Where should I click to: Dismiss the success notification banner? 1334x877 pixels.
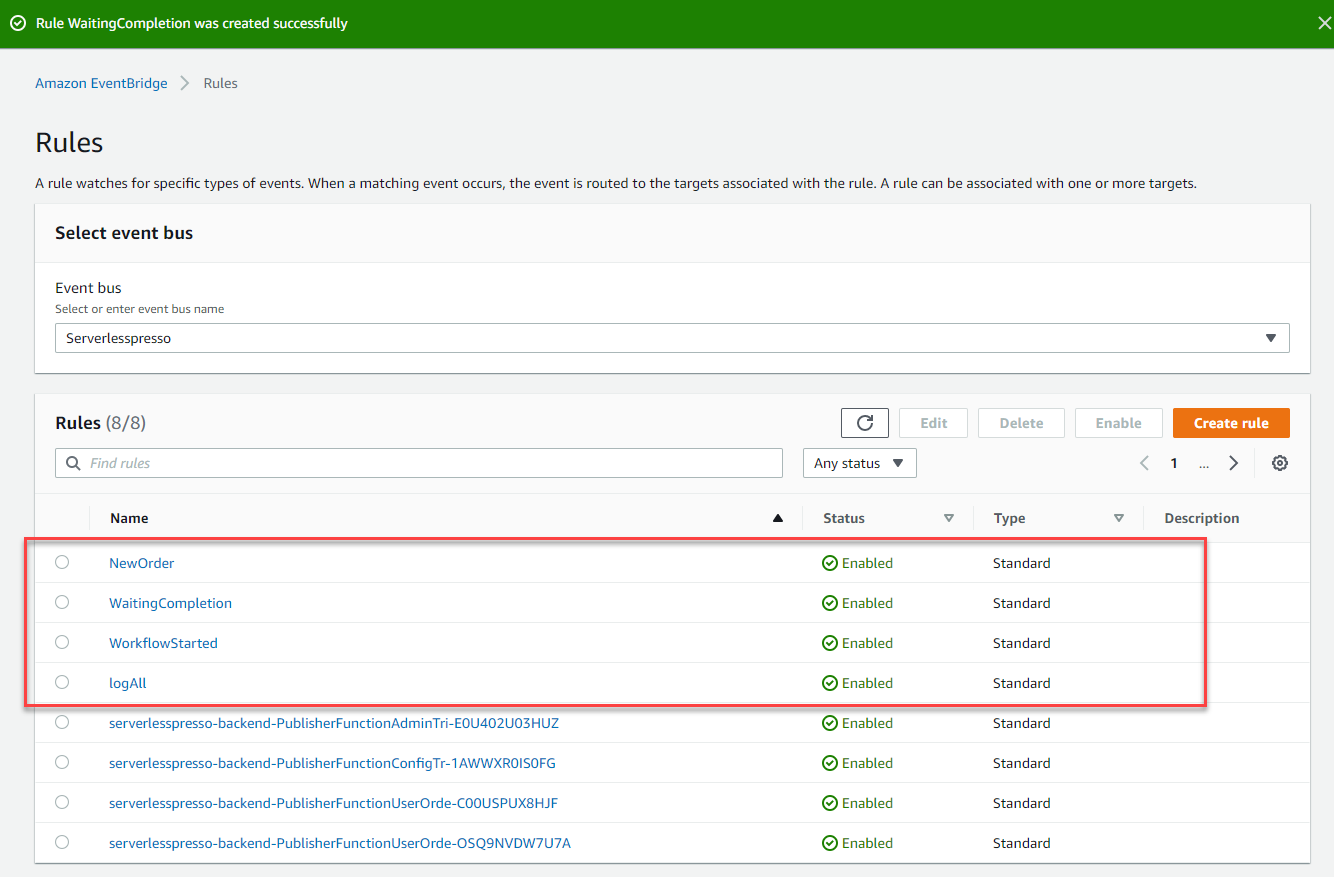(x=1324, y=23)
